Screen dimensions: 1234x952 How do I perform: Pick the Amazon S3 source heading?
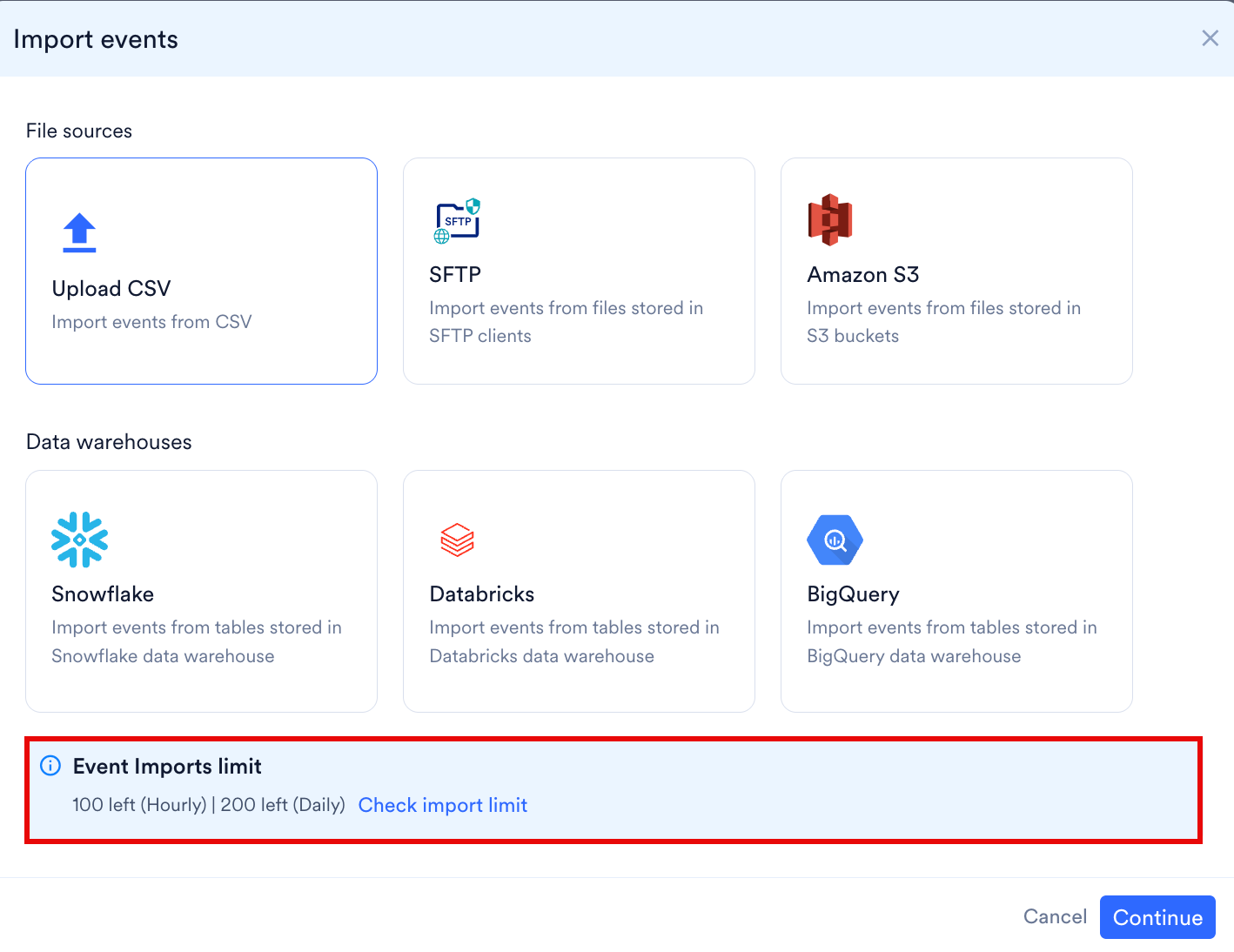pyautogui.click(x=863, y=275)
